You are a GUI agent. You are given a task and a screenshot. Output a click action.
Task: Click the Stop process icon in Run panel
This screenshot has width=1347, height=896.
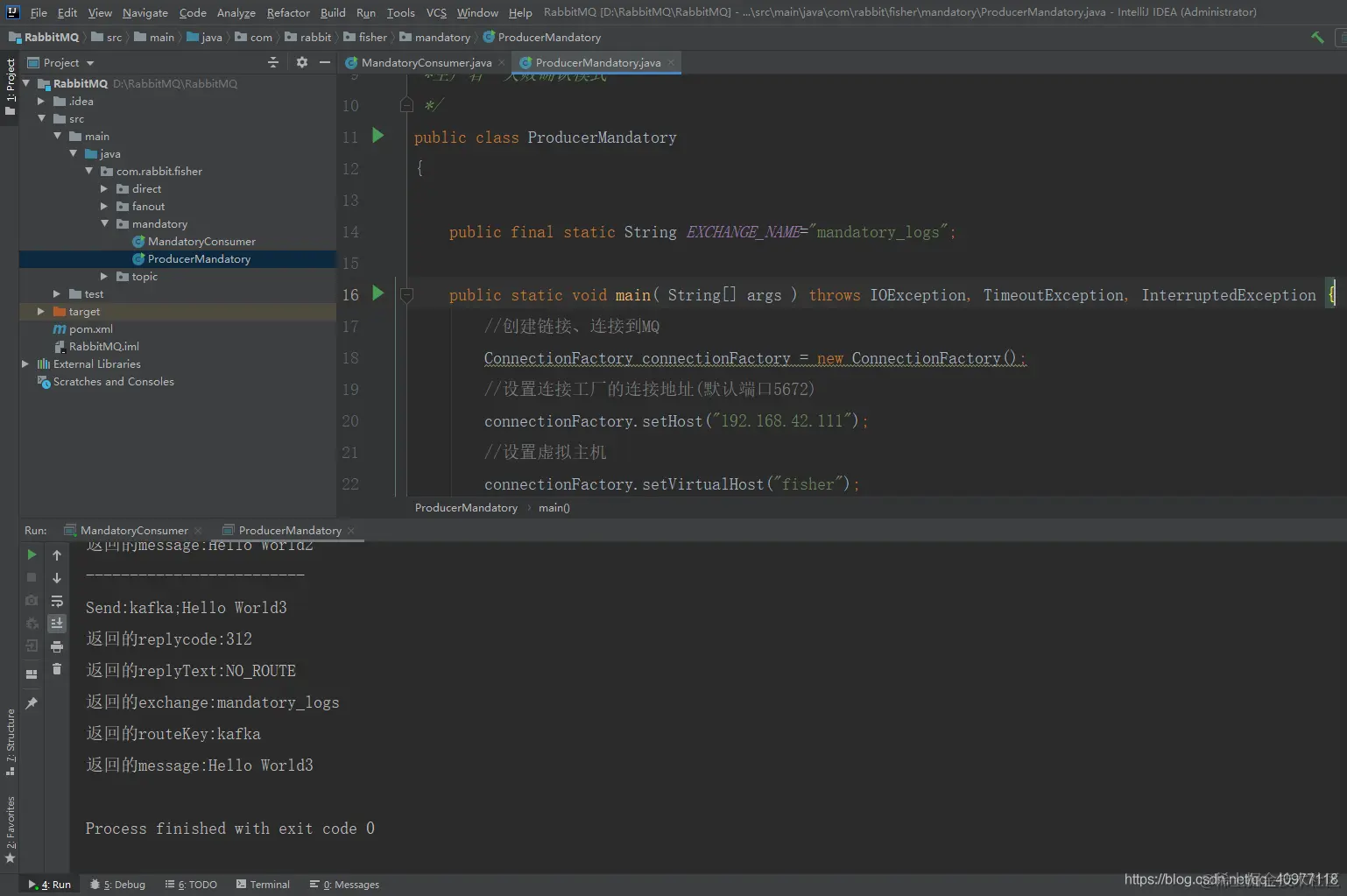click(x=32, y=577)
